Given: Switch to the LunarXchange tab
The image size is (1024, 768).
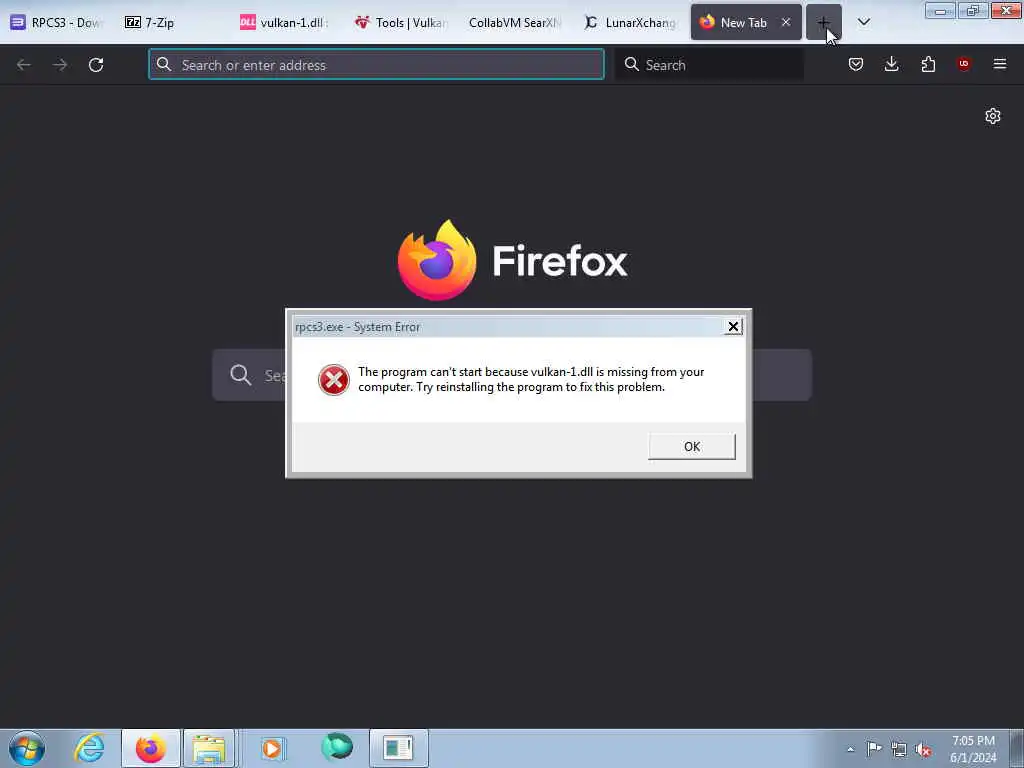Looking at the screenshot, I should (630, 22).
